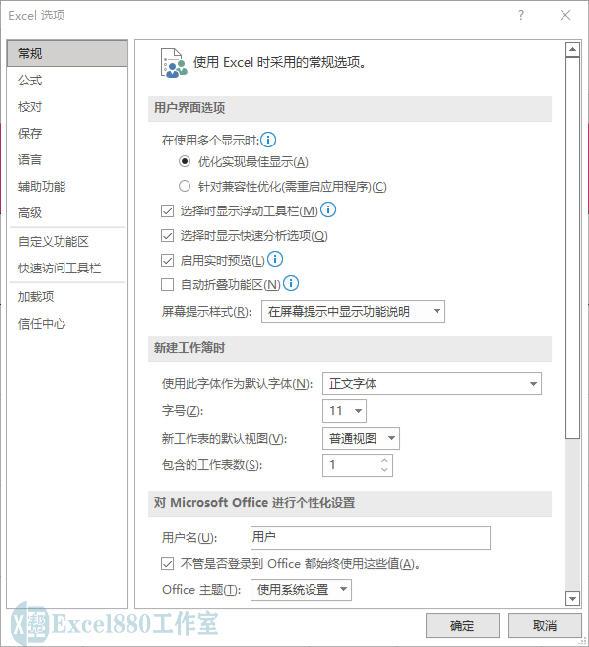Screen dimensions: 589x647
Task: Click info icon next to 自动折叠功能区
Action: (291, 283)
